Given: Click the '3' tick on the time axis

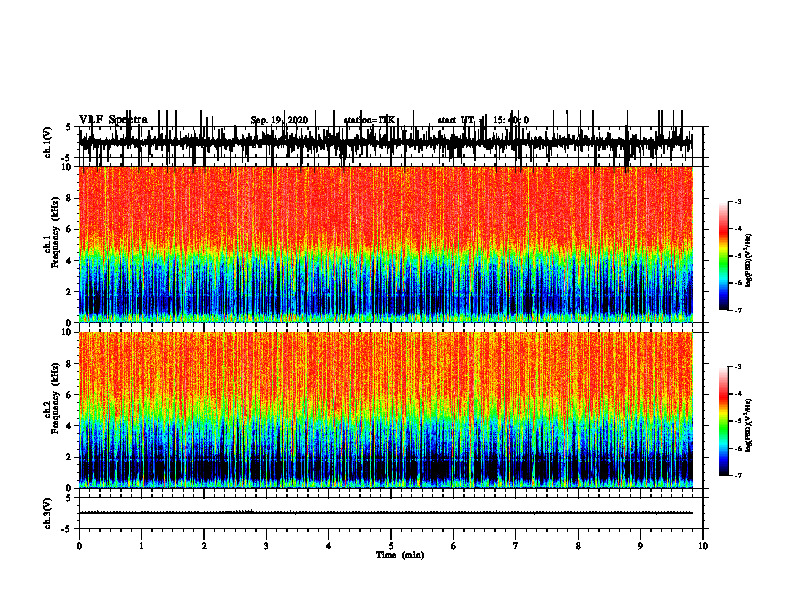Looking at the screenshot, I should pyautogui.click(x=266, y=546).
